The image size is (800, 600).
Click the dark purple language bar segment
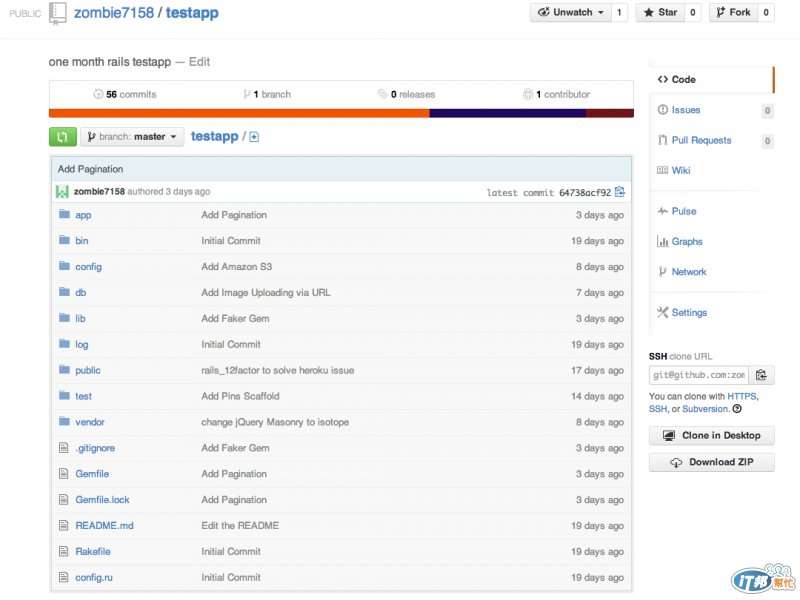tap(508, 113)
